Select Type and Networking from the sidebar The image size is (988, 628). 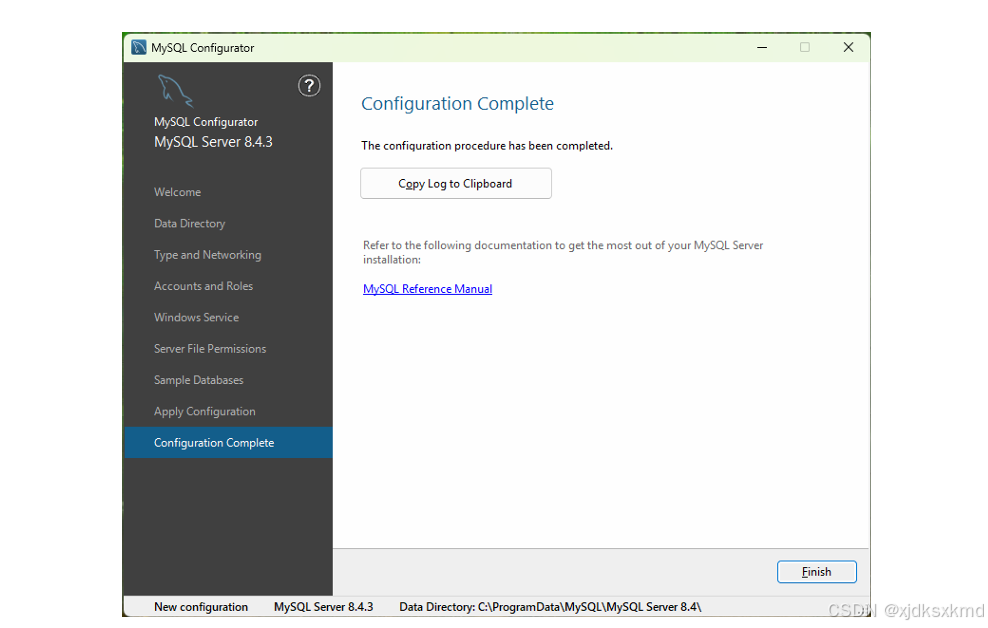point(207,254)
